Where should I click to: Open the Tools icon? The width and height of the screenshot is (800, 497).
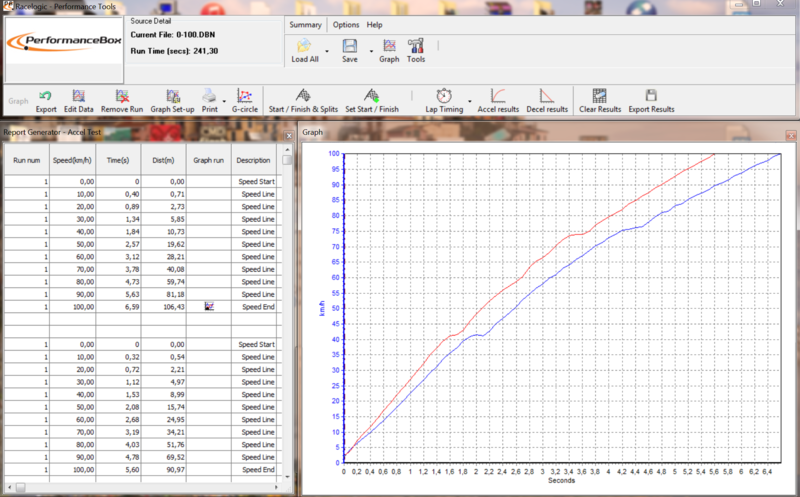tap(416, 46)
